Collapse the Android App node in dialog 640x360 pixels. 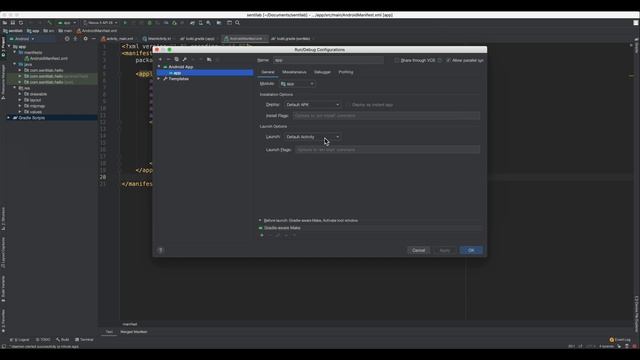point(159,67)
